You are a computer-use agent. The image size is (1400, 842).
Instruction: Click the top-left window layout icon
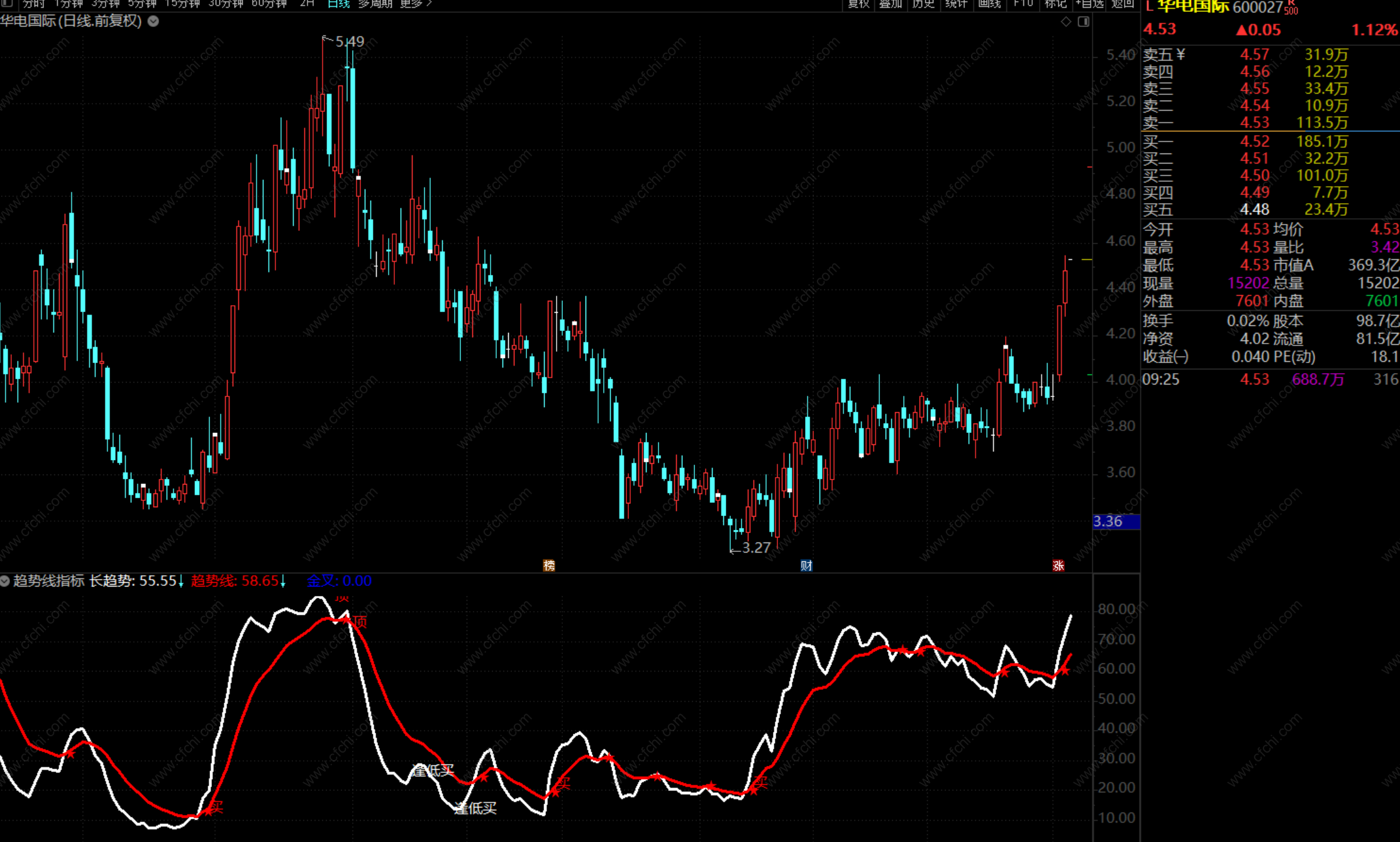pyautogui.click(x=7, y=3)
